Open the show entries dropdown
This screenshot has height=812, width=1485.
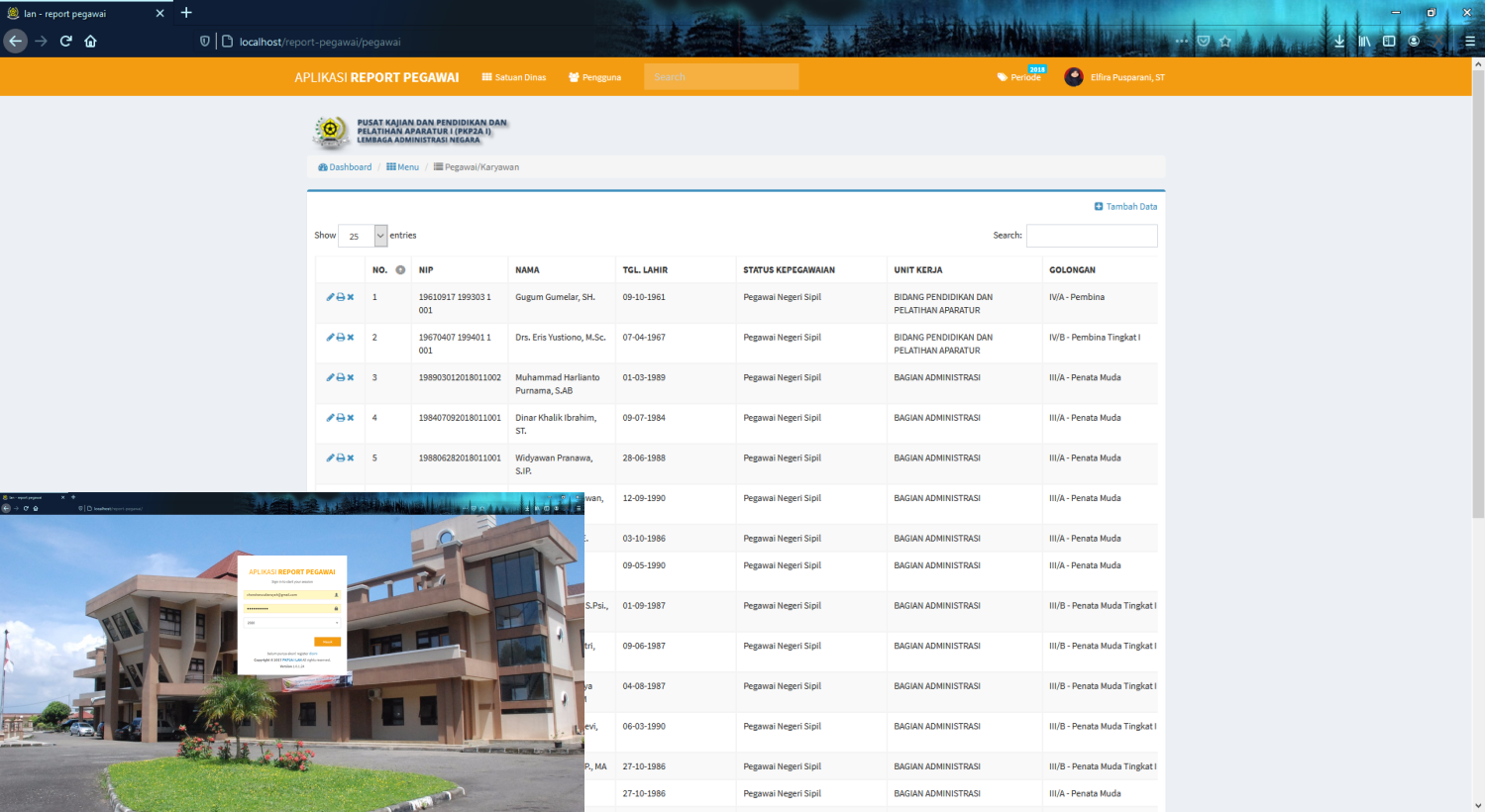point(363,236)
